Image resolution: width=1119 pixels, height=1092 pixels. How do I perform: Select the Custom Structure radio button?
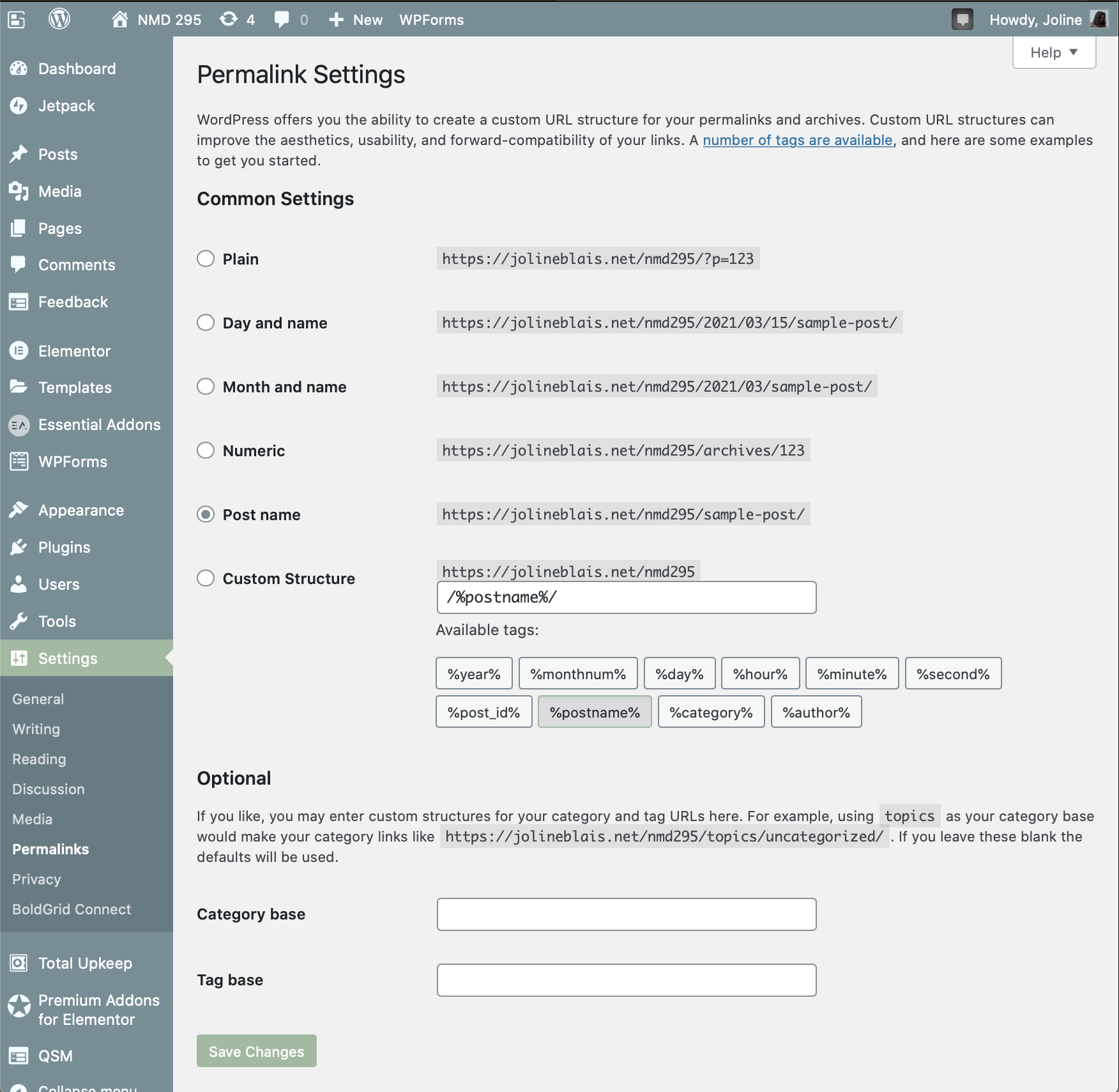206,578
